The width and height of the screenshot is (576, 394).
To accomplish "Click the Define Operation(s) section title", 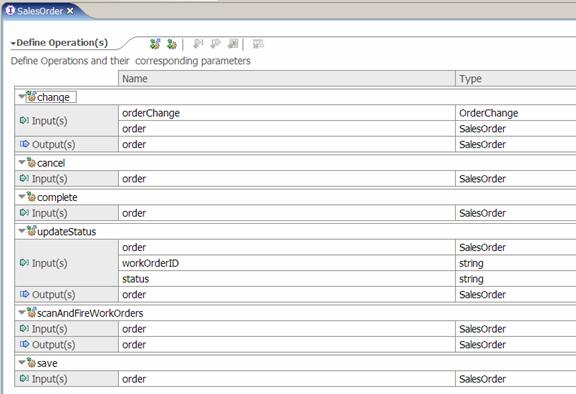I will point(62,43).
